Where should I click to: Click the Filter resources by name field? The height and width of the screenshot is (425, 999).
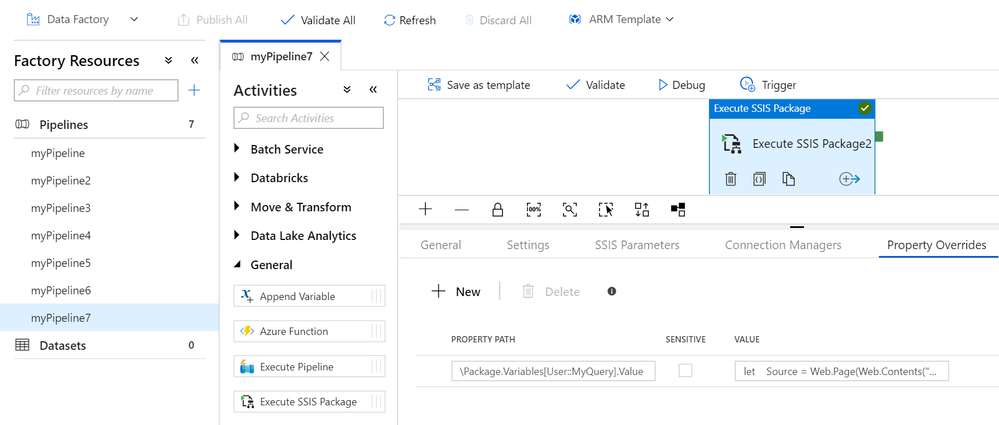click(96, 90)
